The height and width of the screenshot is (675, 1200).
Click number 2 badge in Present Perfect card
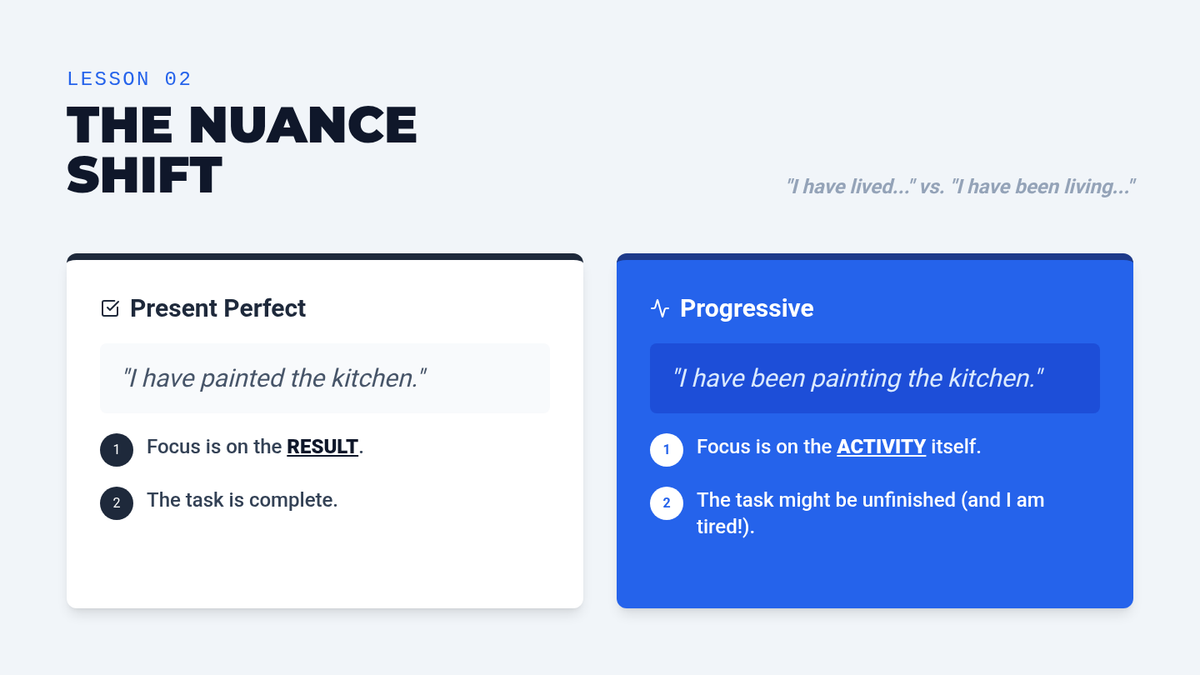[x=116, y=503]
